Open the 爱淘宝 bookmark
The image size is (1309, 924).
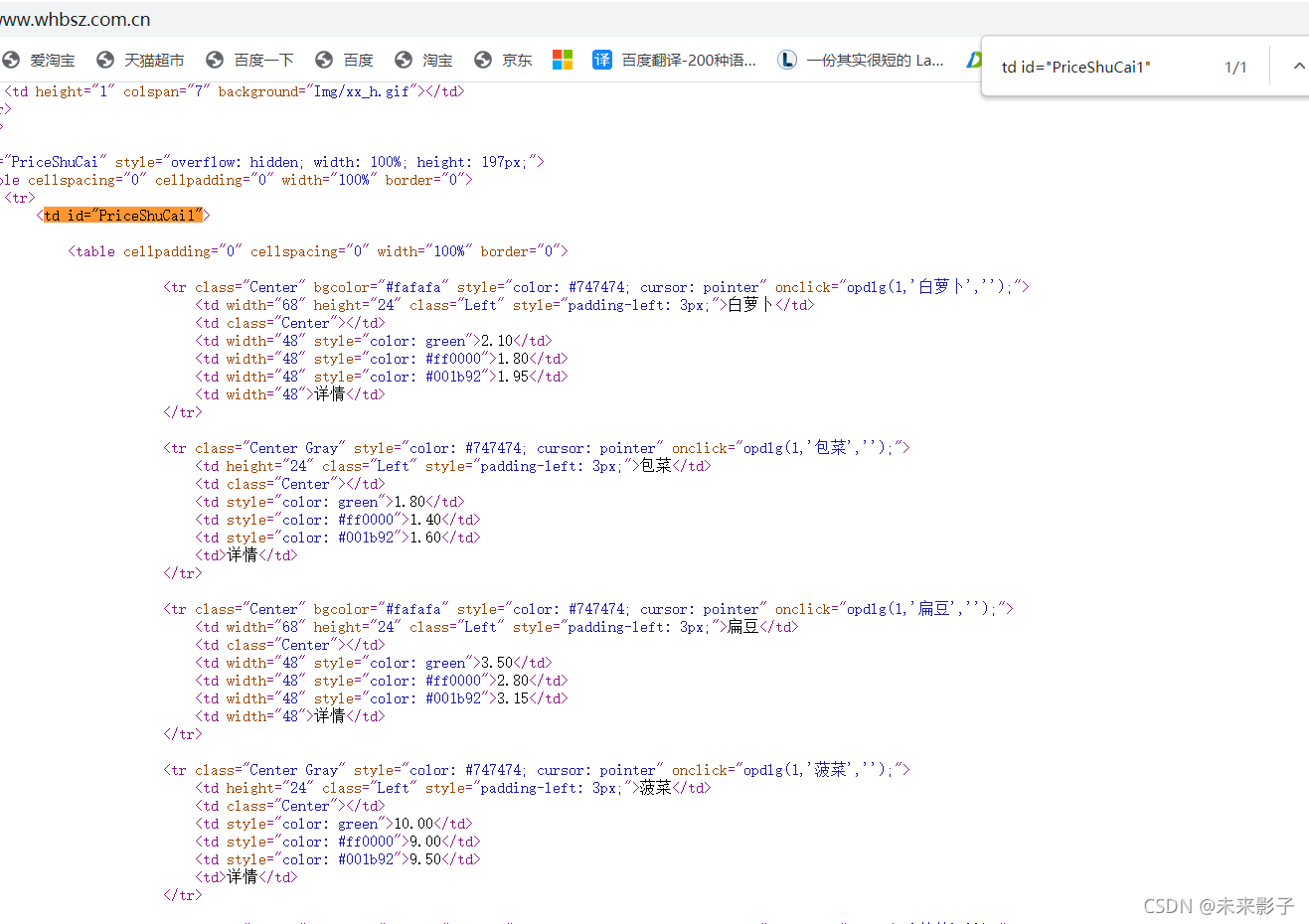pos(40,61)
